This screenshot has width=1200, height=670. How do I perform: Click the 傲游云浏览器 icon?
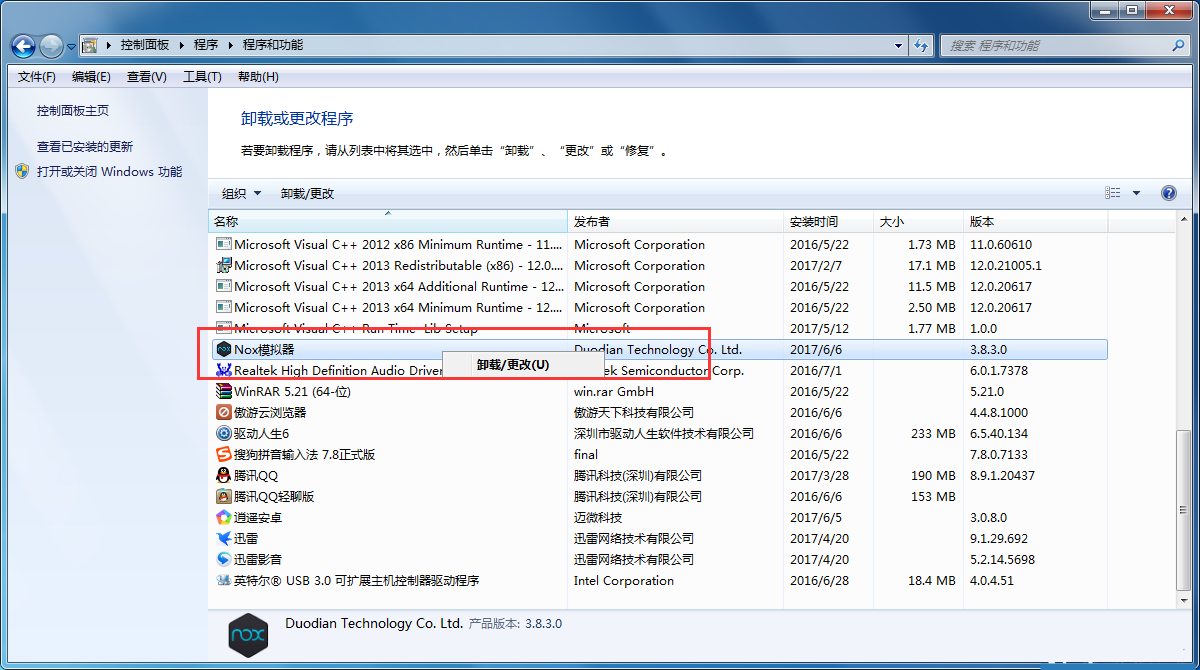tap(224, 412)
